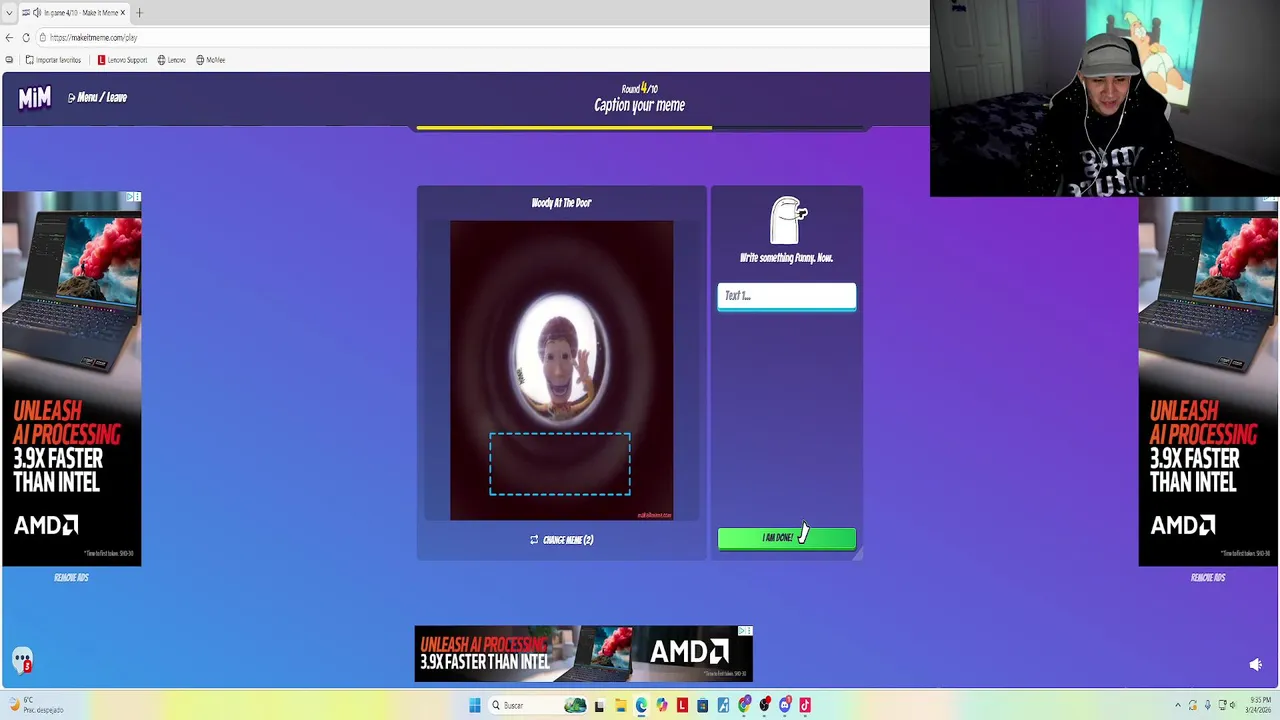Open the browser tab search dropdown arrow
The width and height of the screenshot is (1280, 720).
pos(8,13)
